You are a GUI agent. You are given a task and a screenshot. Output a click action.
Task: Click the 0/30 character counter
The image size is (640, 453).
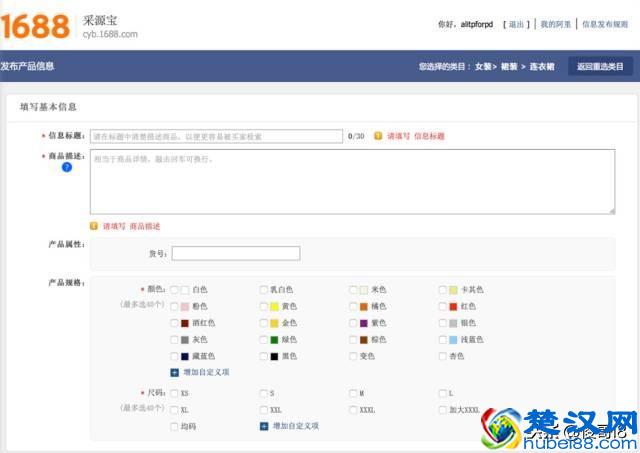[356, 136]
